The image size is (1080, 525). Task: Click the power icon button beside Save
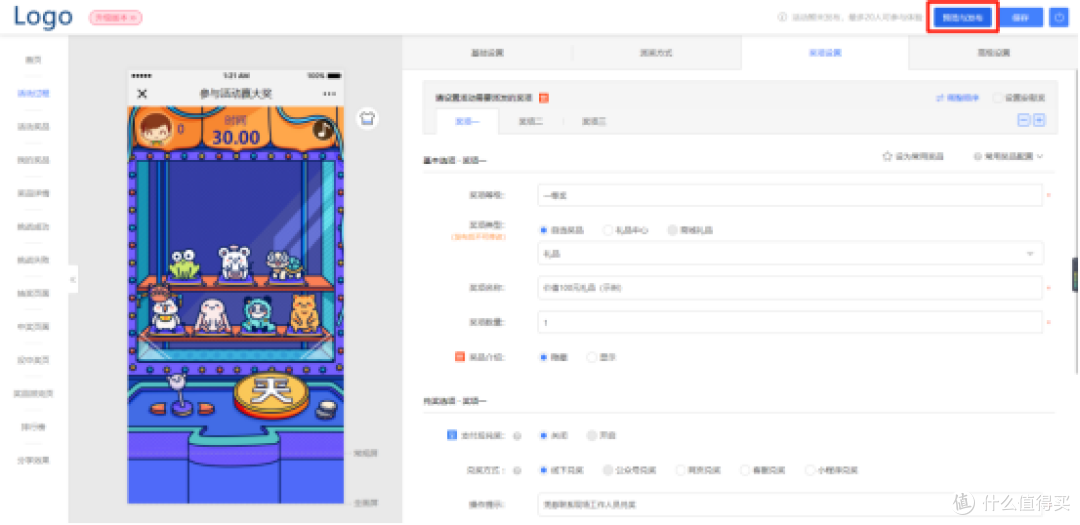[1059, 18]
